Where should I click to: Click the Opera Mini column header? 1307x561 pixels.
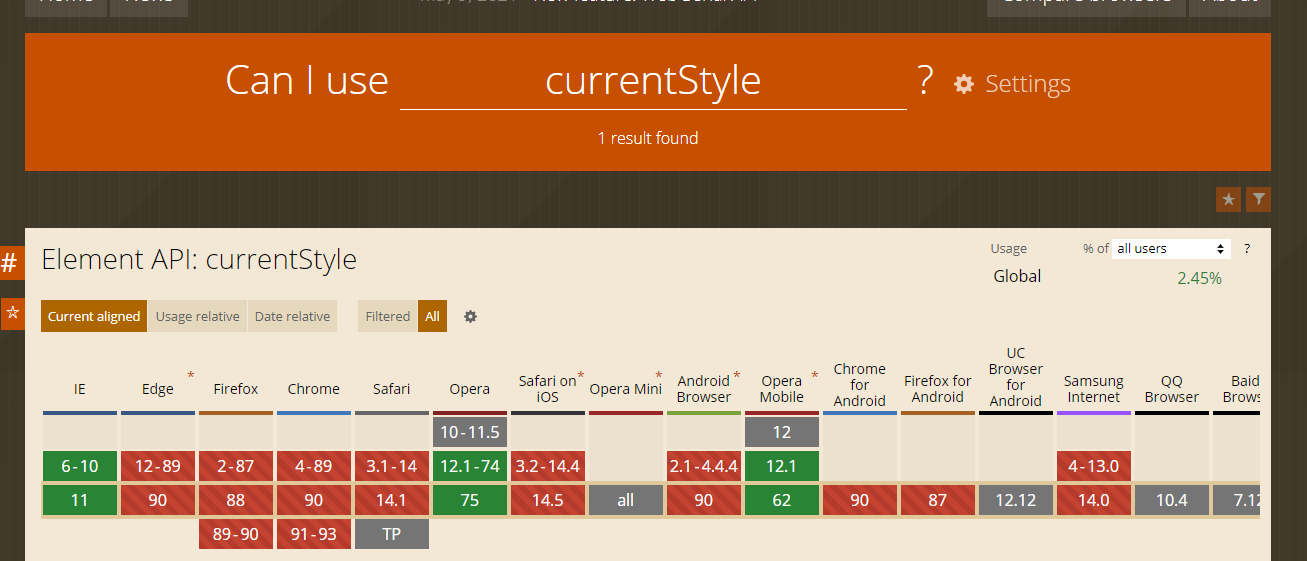coord(626,389)
